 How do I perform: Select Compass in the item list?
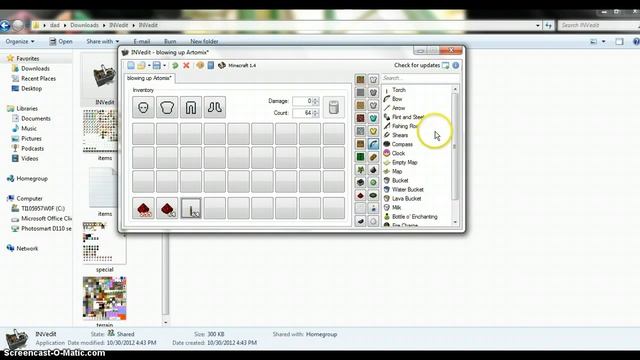click(402, 144)
